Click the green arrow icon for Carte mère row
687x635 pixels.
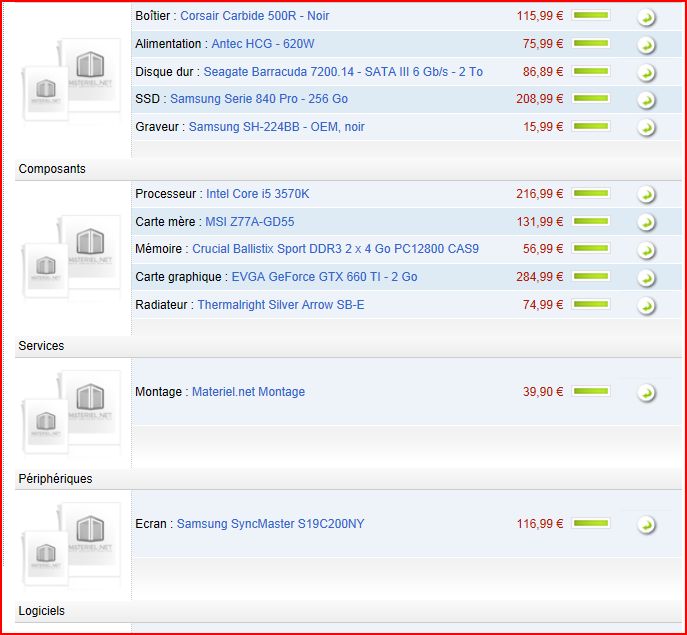pyautogui.click(x=646, y=222)
